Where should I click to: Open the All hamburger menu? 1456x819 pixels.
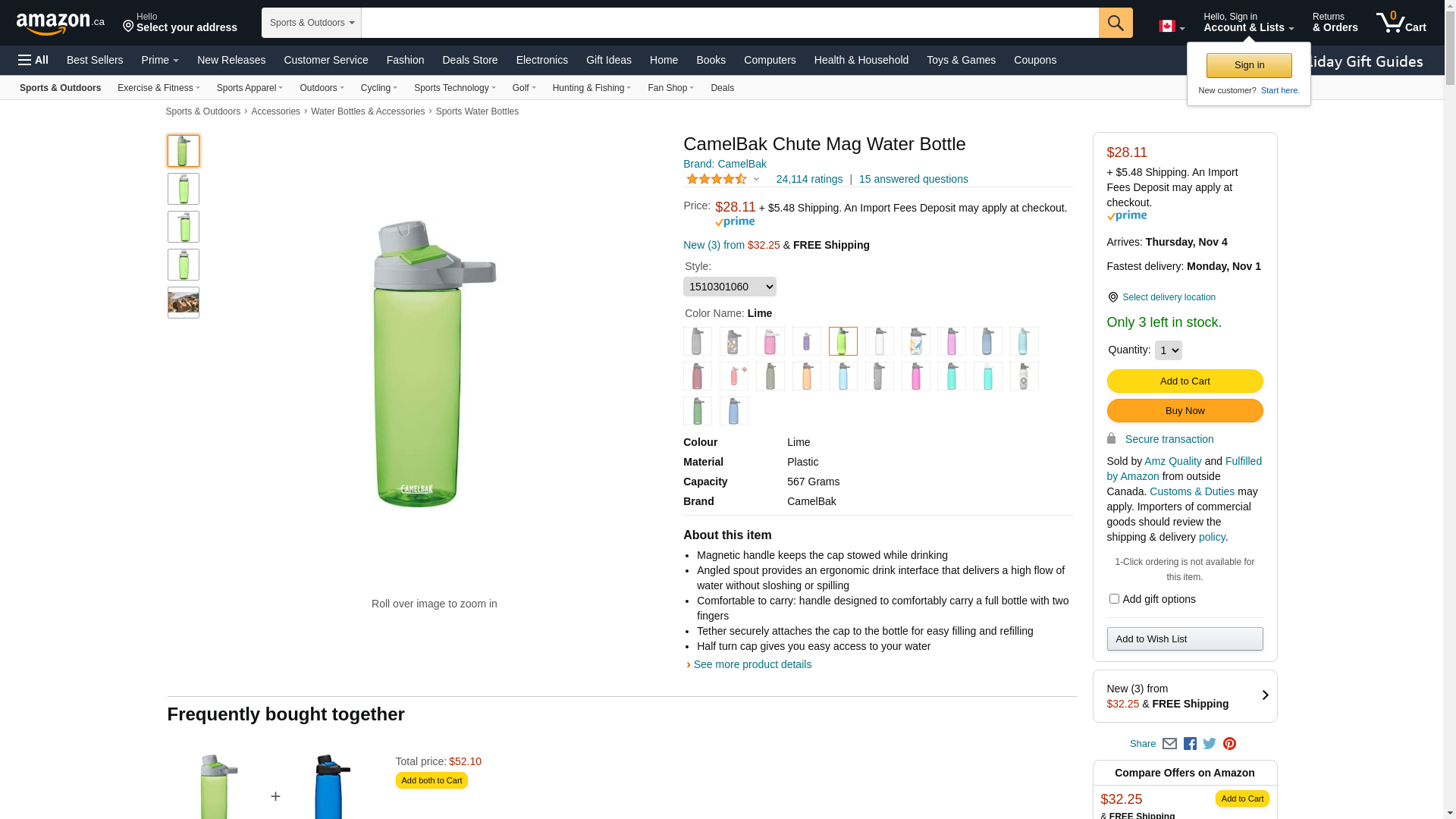33,60
